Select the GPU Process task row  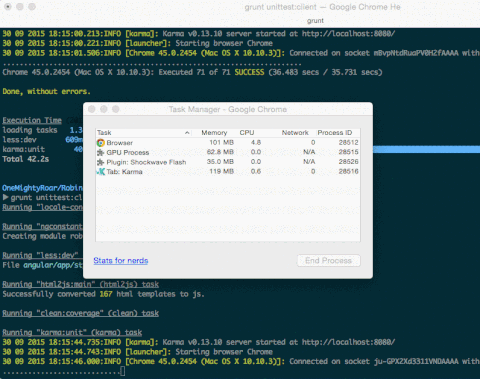tap(228, 152)
